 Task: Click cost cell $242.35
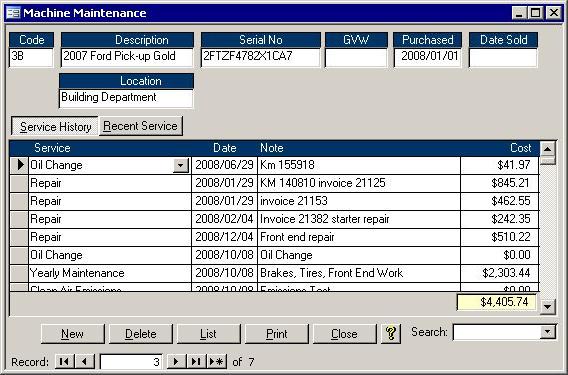pos(500,220)
